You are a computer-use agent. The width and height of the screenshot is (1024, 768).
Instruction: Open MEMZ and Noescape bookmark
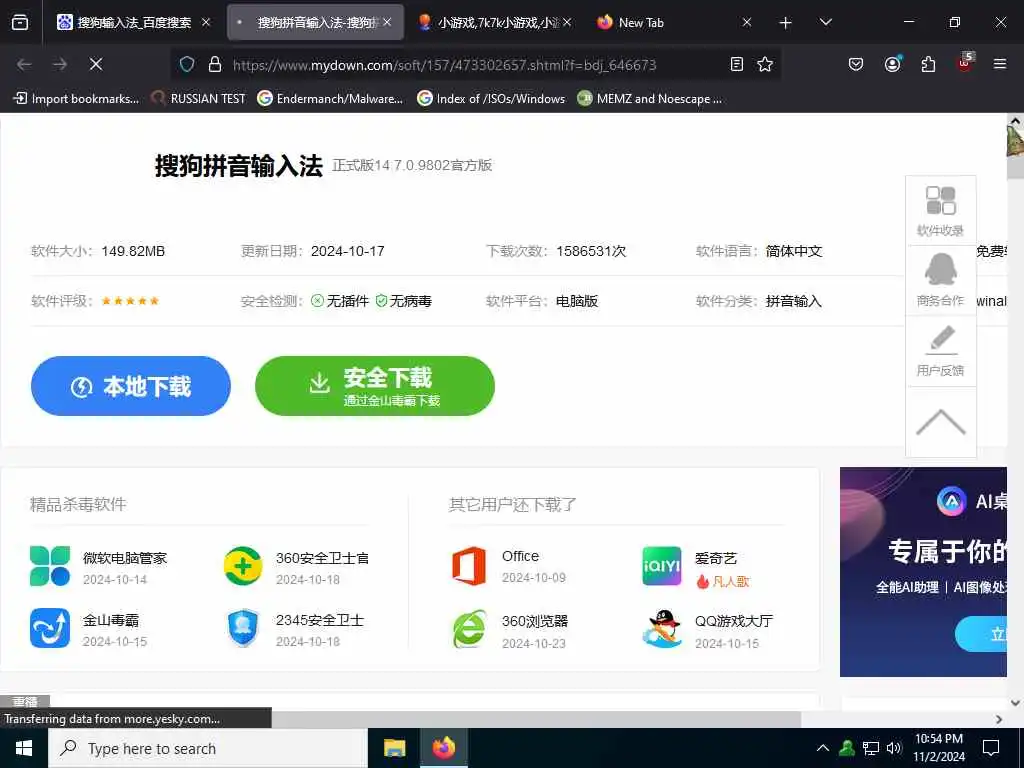(650, 99)
